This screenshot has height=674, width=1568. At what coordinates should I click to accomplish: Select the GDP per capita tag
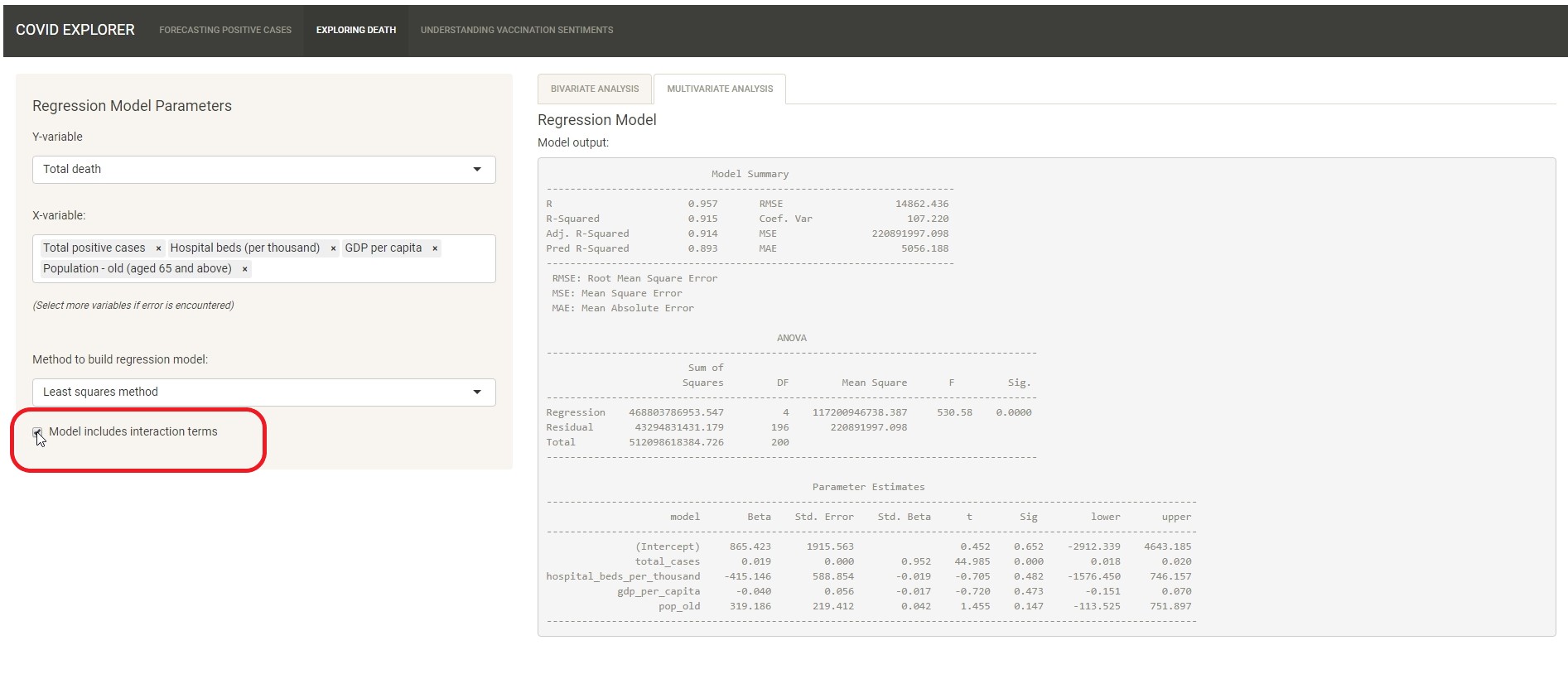[x=383, y=248]
